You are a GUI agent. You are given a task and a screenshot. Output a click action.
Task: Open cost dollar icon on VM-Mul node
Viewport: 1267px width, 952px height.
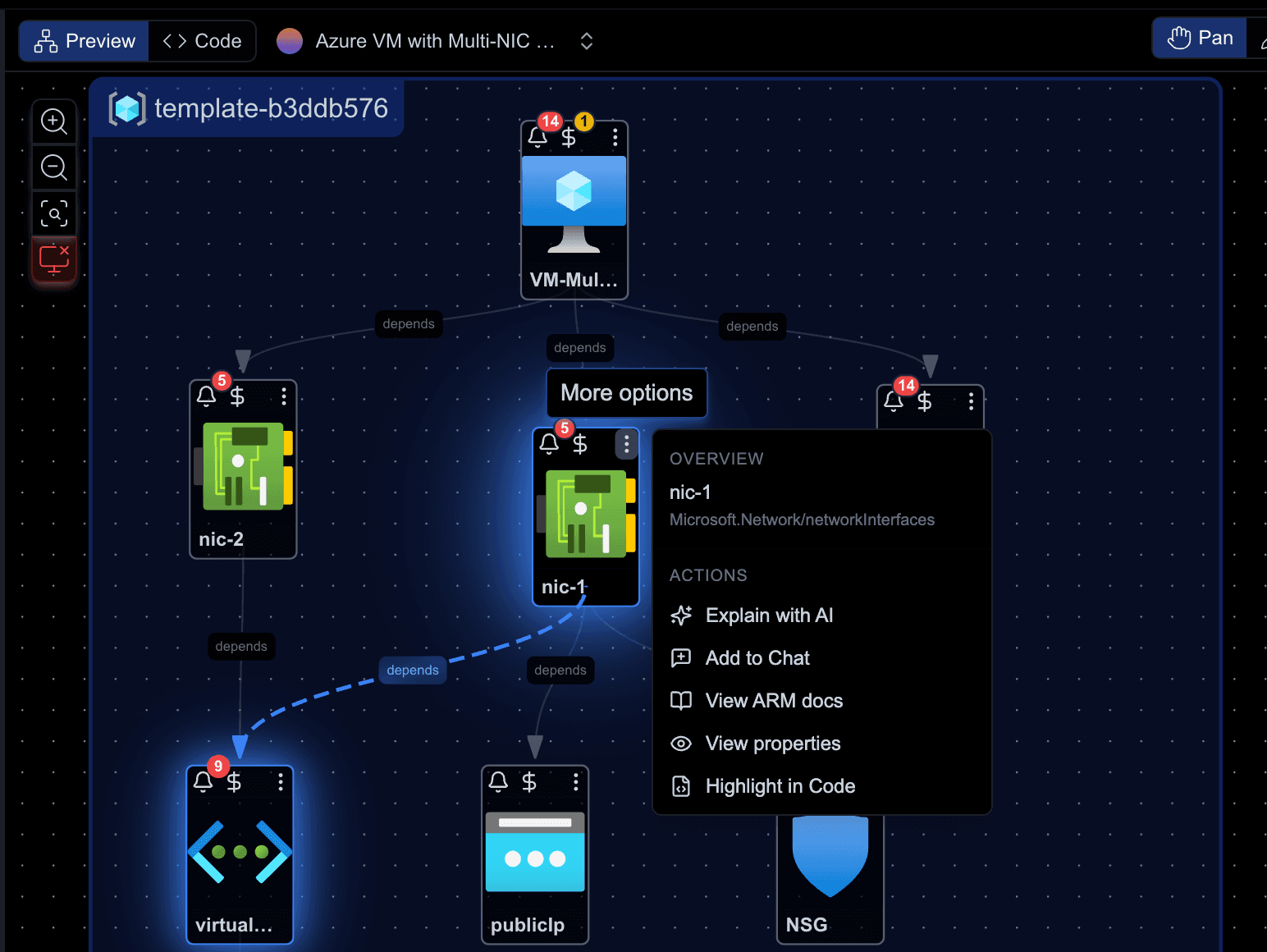tap(569, 137)
